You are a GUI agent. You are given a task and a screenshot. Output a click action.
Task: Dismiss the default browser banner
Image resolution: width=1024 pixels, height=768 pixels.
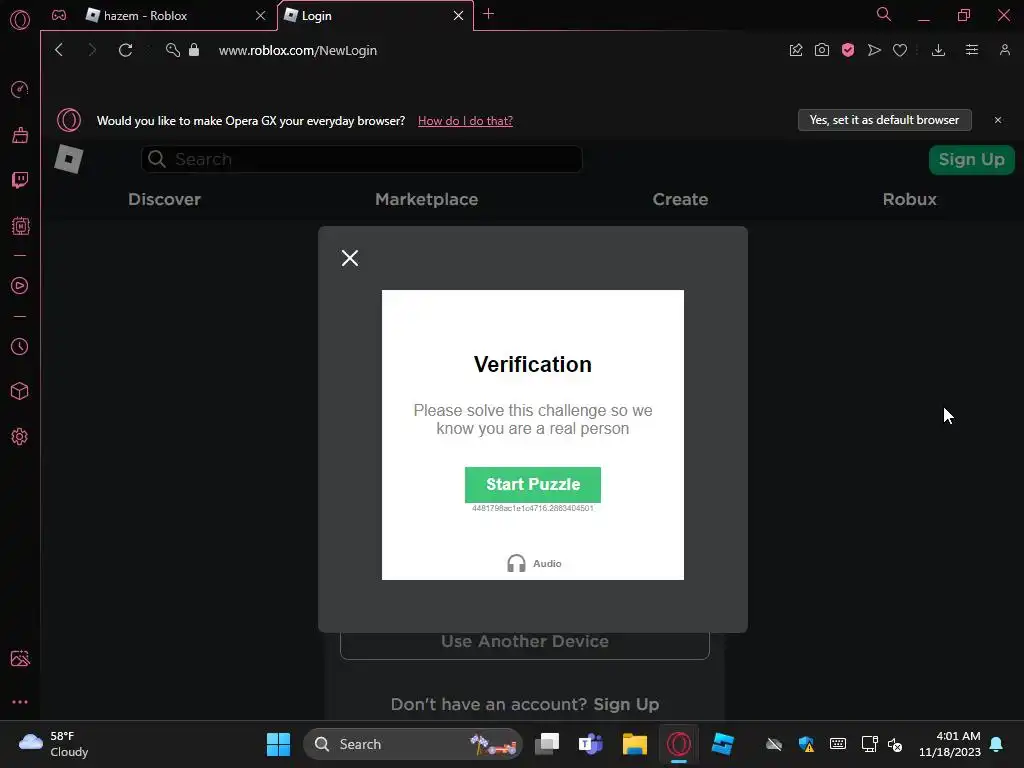point(998,120)
